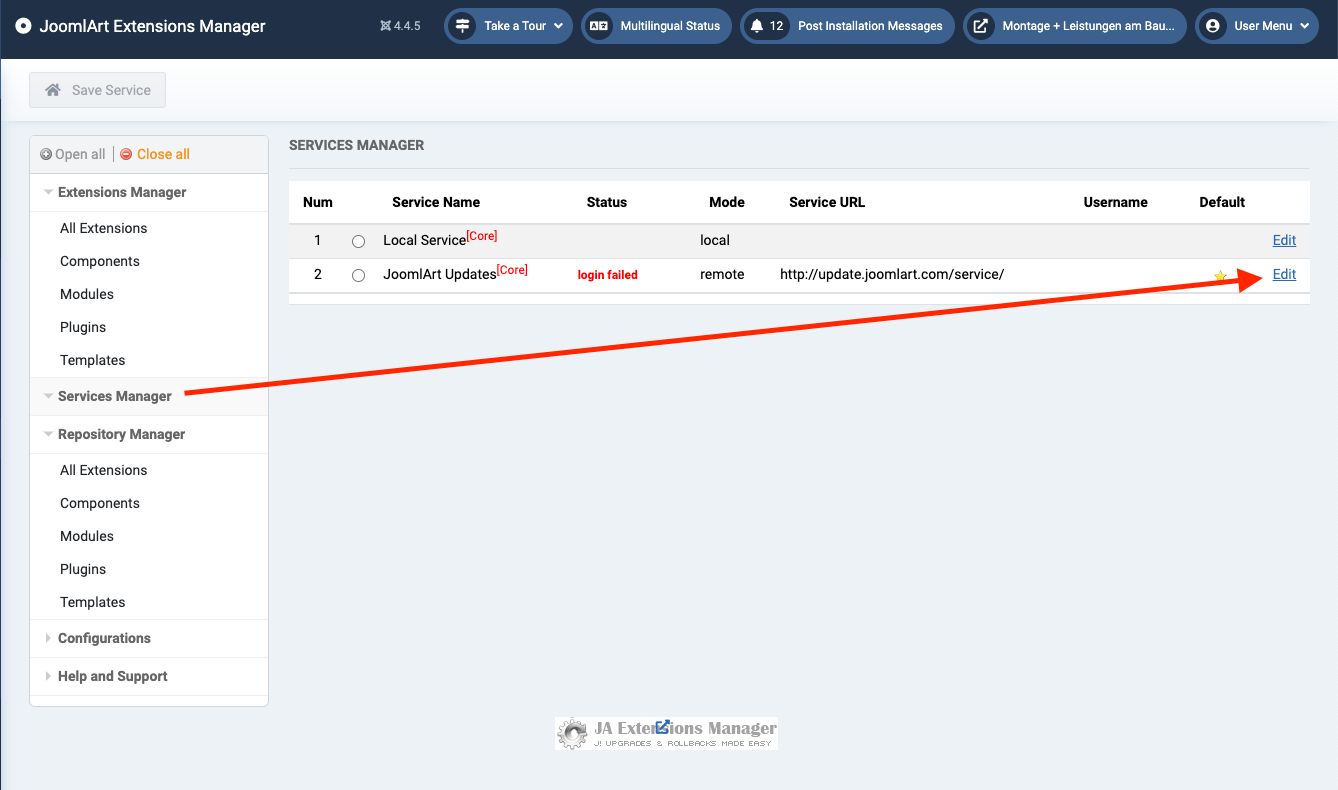Click the Service URL column header
Viewport: 1338px width, 790px height.
pyautogui.click(x=827, y=202)
